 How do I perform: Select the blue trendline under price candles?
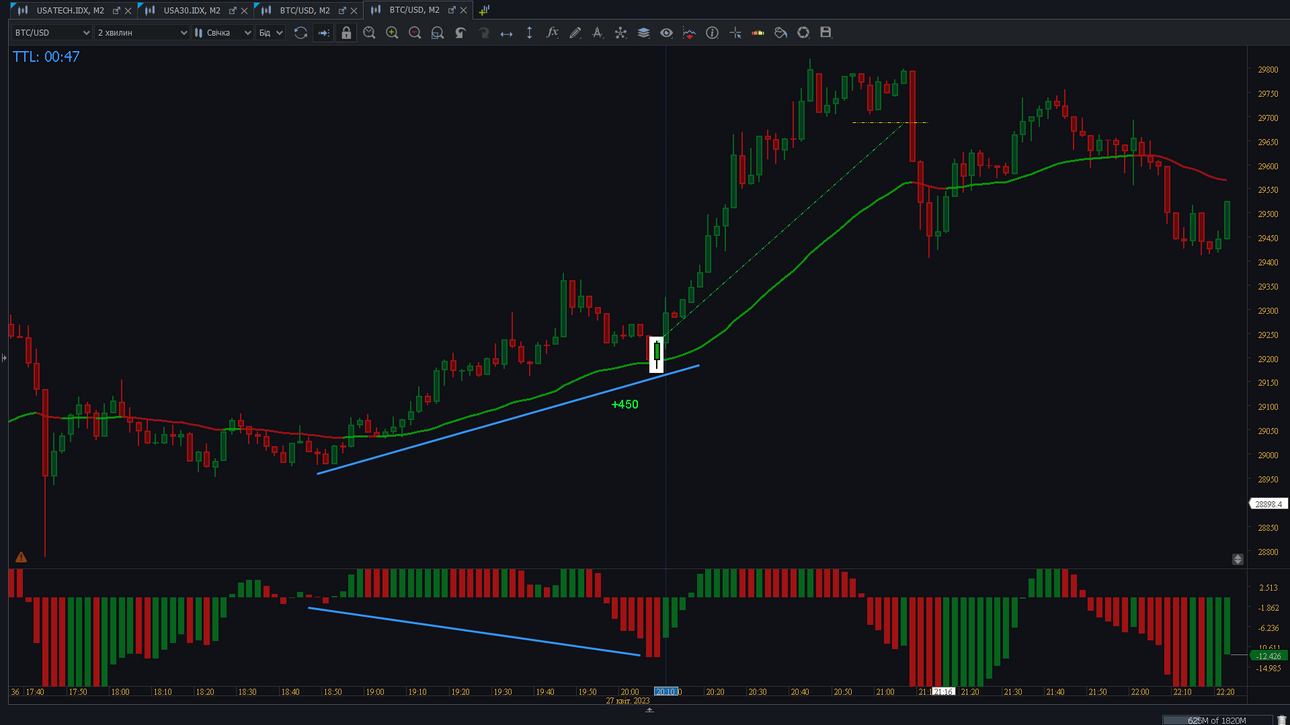[x=508, y=419]
